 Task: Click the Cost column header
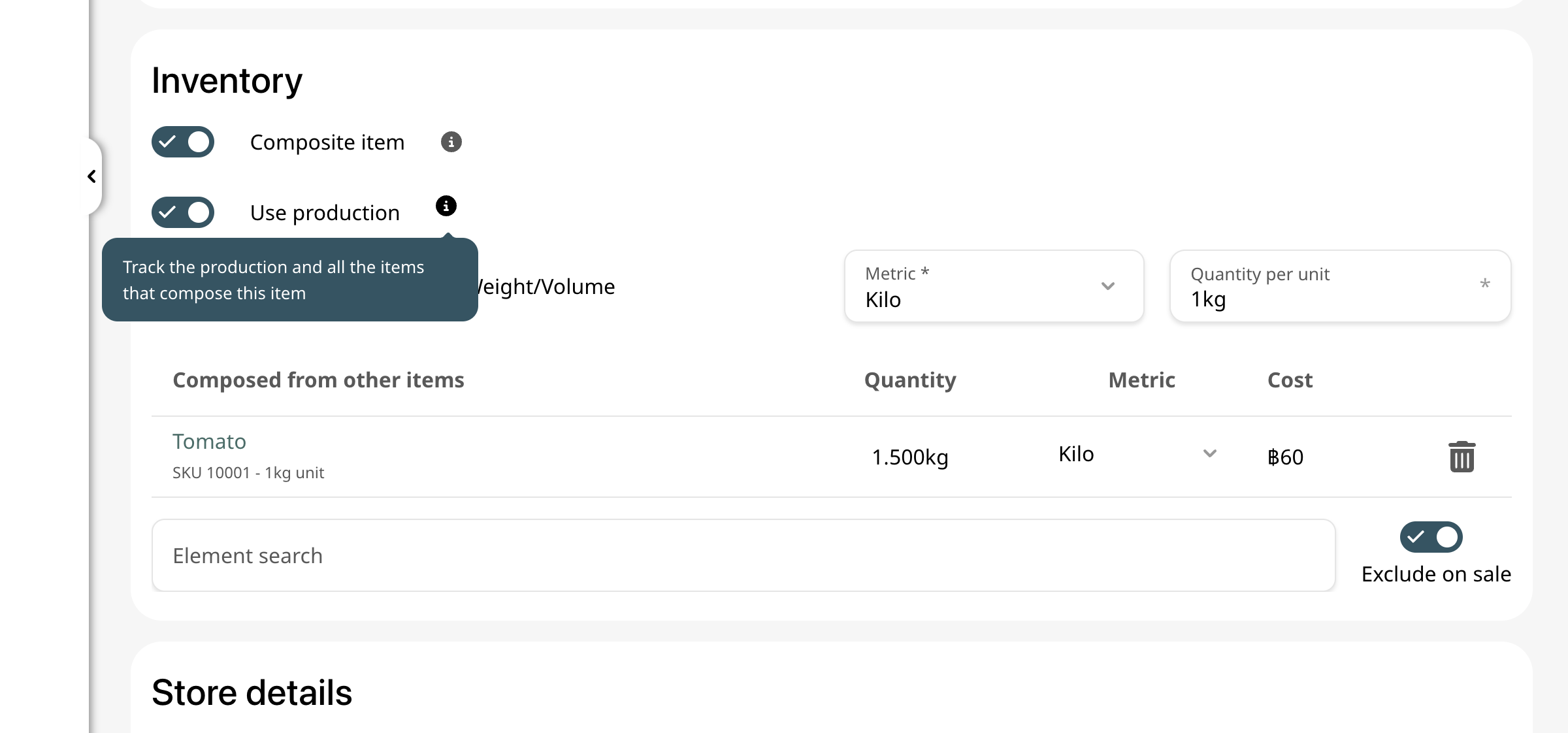click(1290, 380)
